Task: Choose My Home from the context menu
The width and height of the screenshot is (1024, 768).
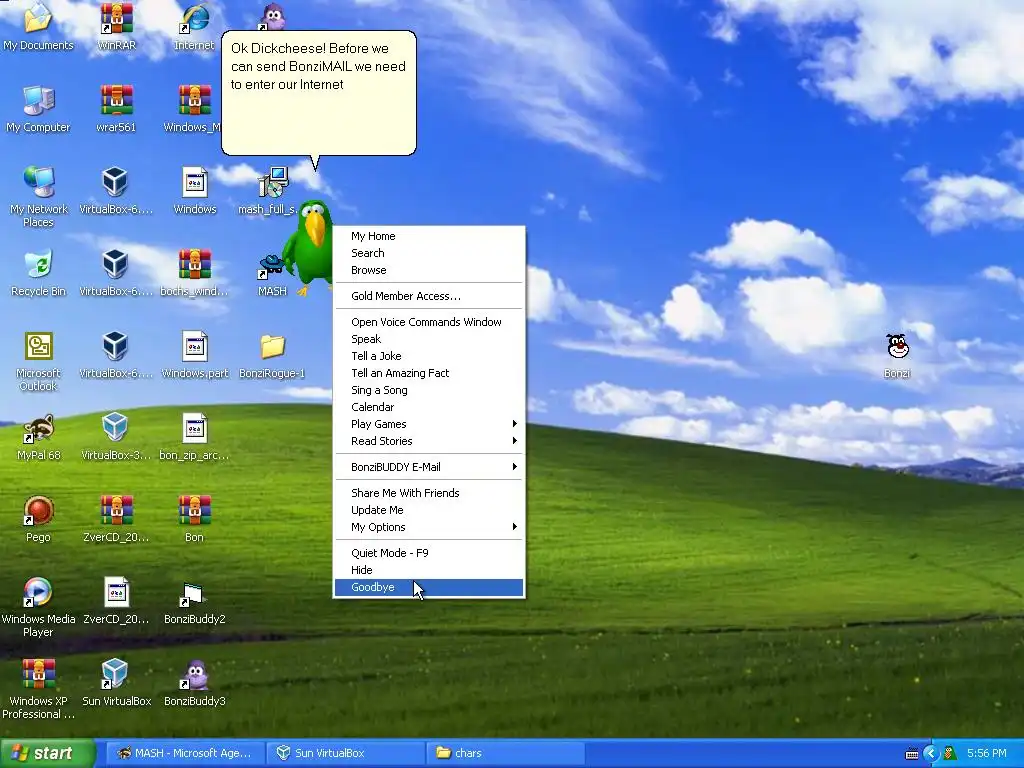Action: (429, 236)
